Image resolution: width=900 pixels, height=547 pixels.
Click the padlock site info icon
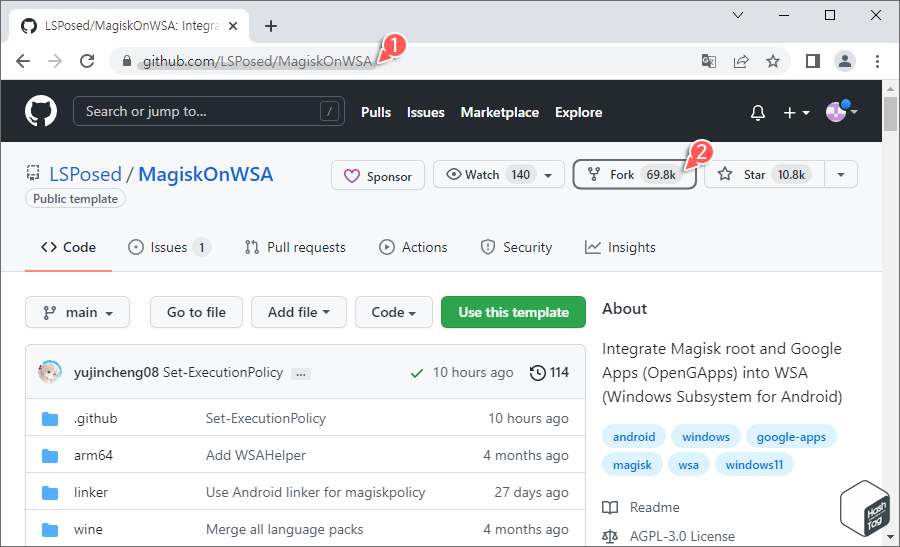coord(127,61)
